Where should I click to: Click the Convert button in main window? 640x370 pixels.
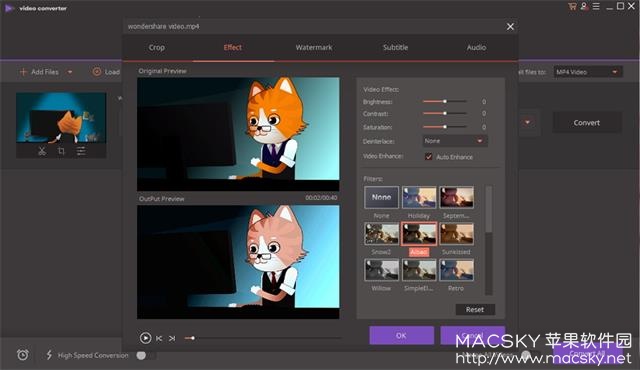tap(587, 122)
